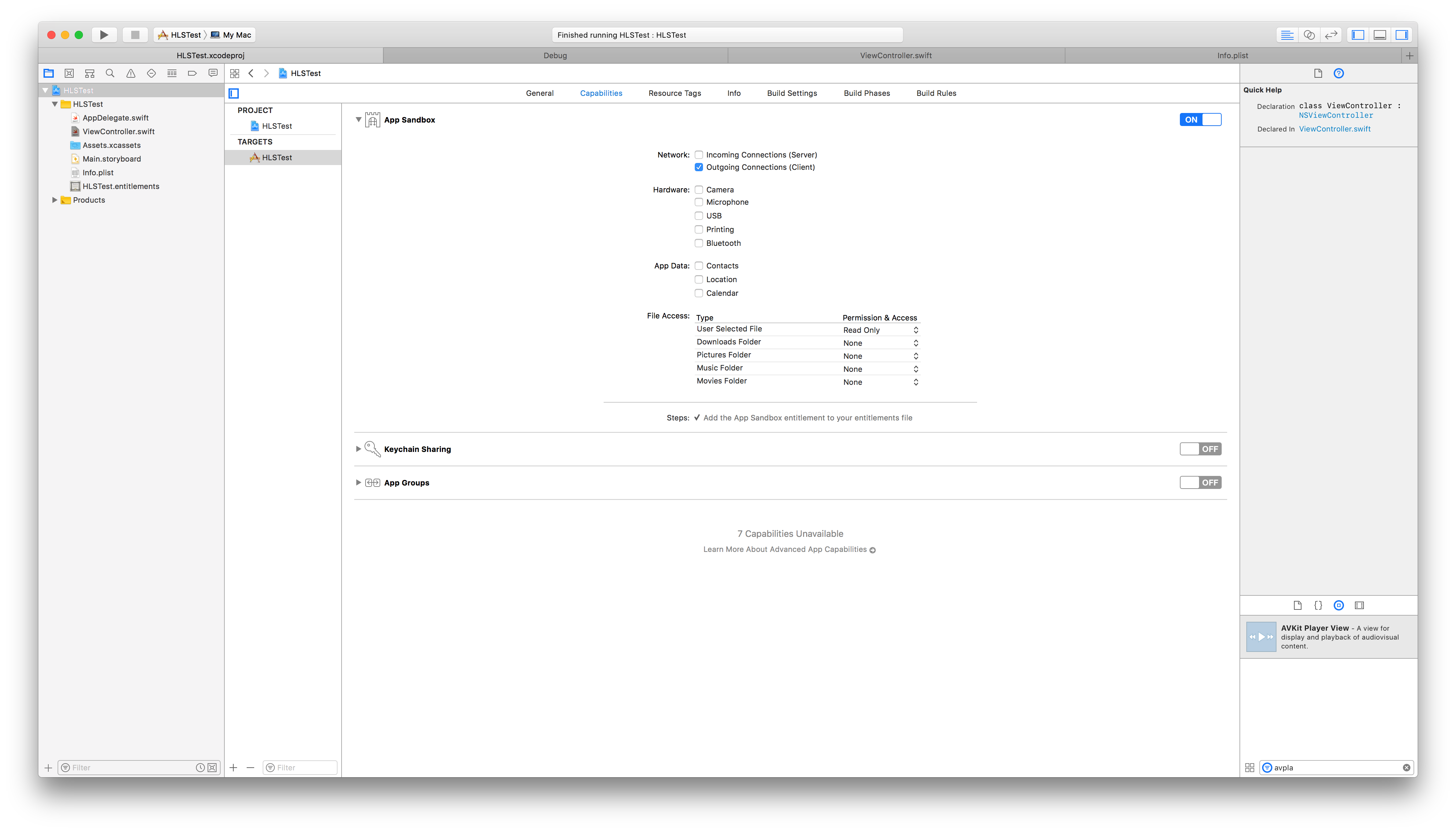
Task: Select the Object library icon
Action: pyautogui.click(x=1339, y=605)
